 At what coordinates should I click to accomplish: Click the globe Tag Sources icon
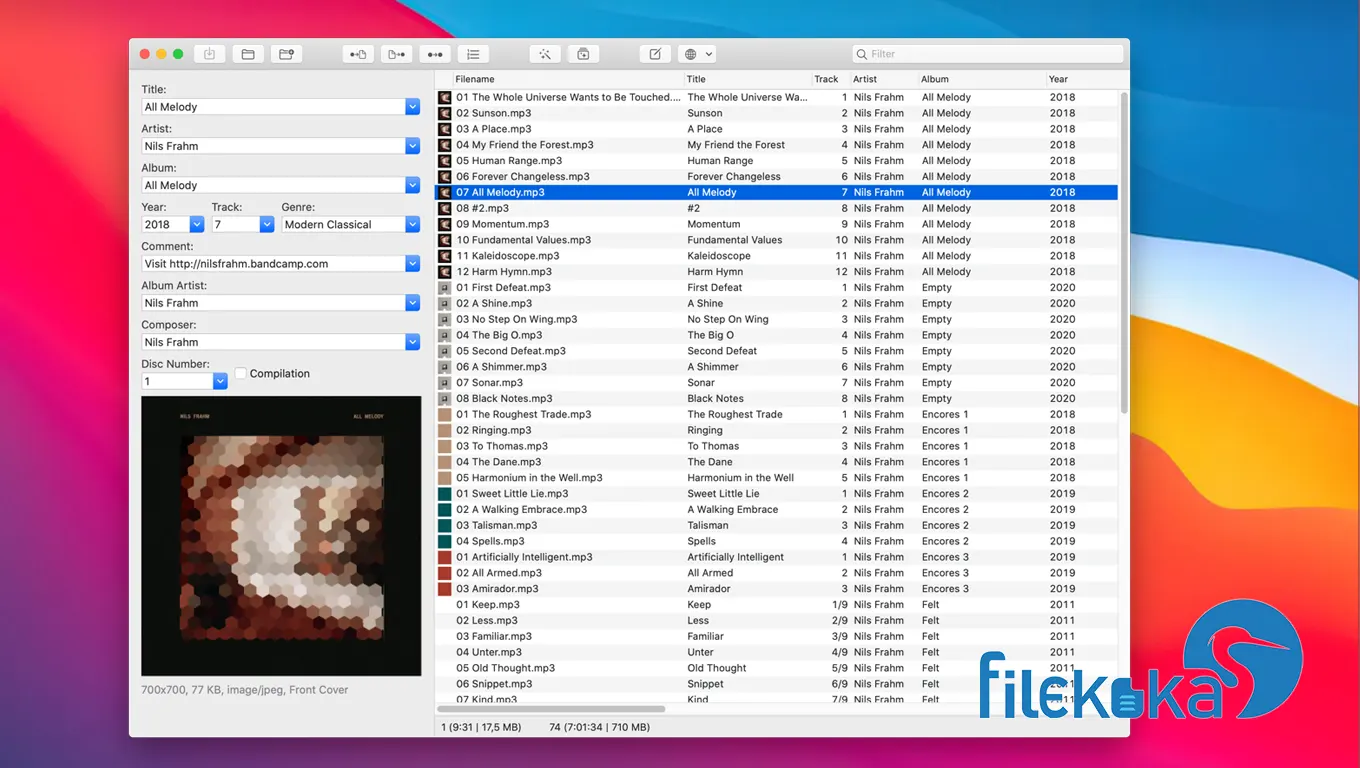[x=690, y=54]
